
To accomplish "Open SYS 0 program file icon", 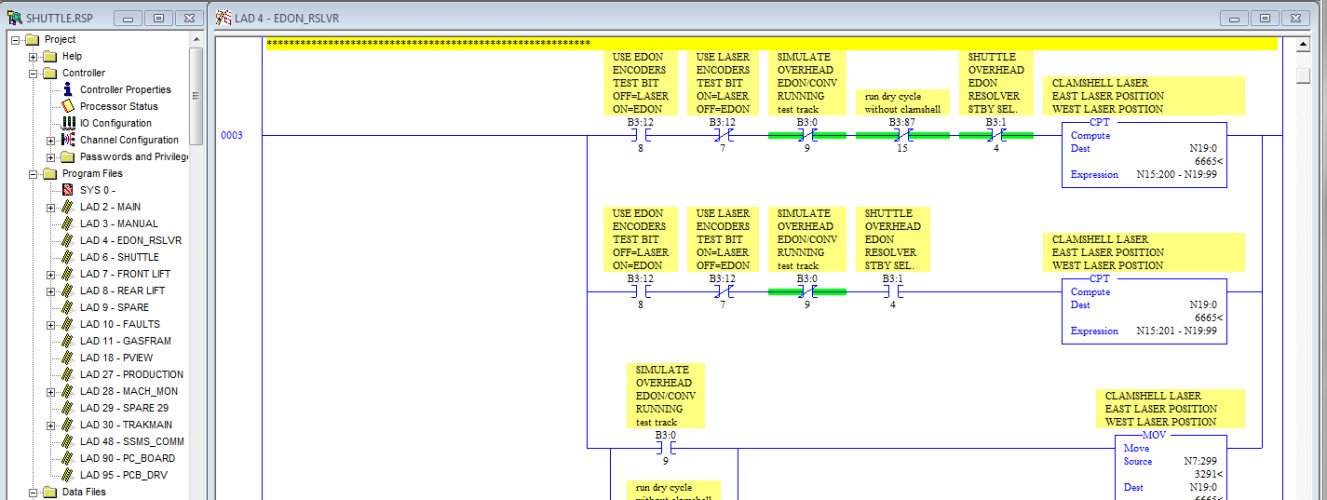I will [68, 190].
